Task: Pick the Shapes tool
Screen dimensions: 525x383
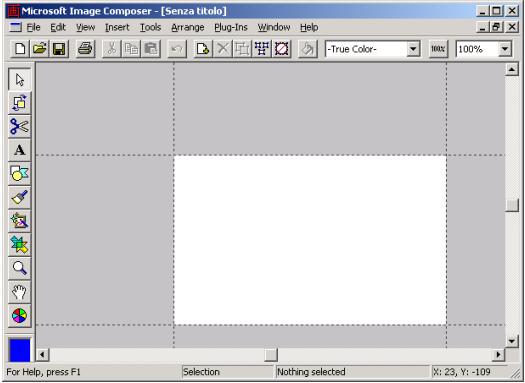Action: click(19, 174)
